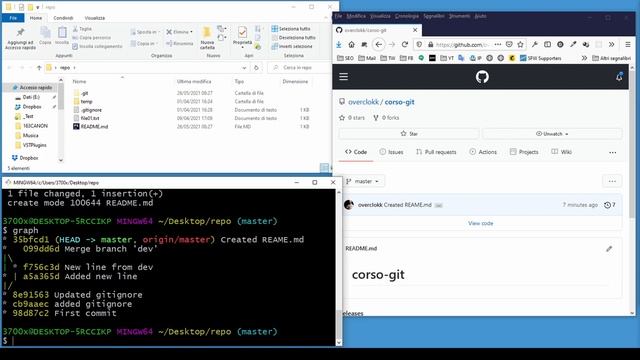Select README.md file in Explorer
Image resolution: width=640 pixels, height=360 pixels.
coord(94,127)
